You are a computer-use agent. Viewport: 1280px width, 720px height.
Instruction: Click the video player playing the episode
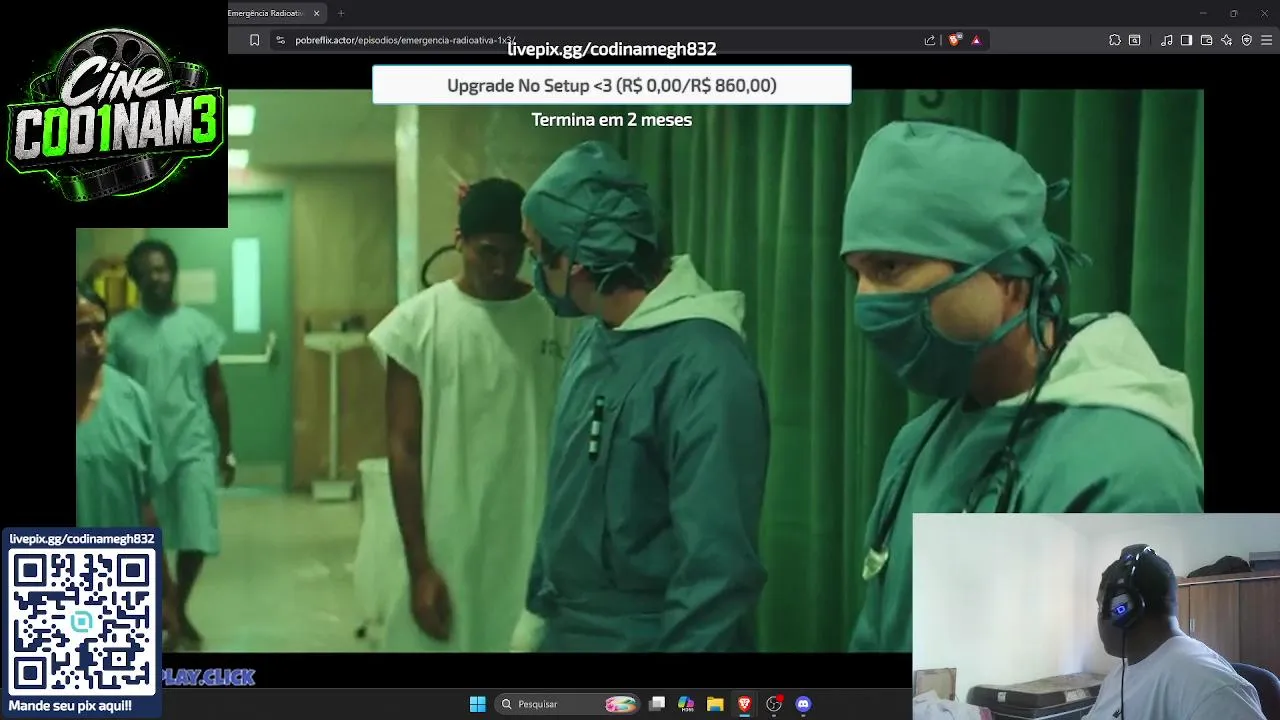click(640, 370)
